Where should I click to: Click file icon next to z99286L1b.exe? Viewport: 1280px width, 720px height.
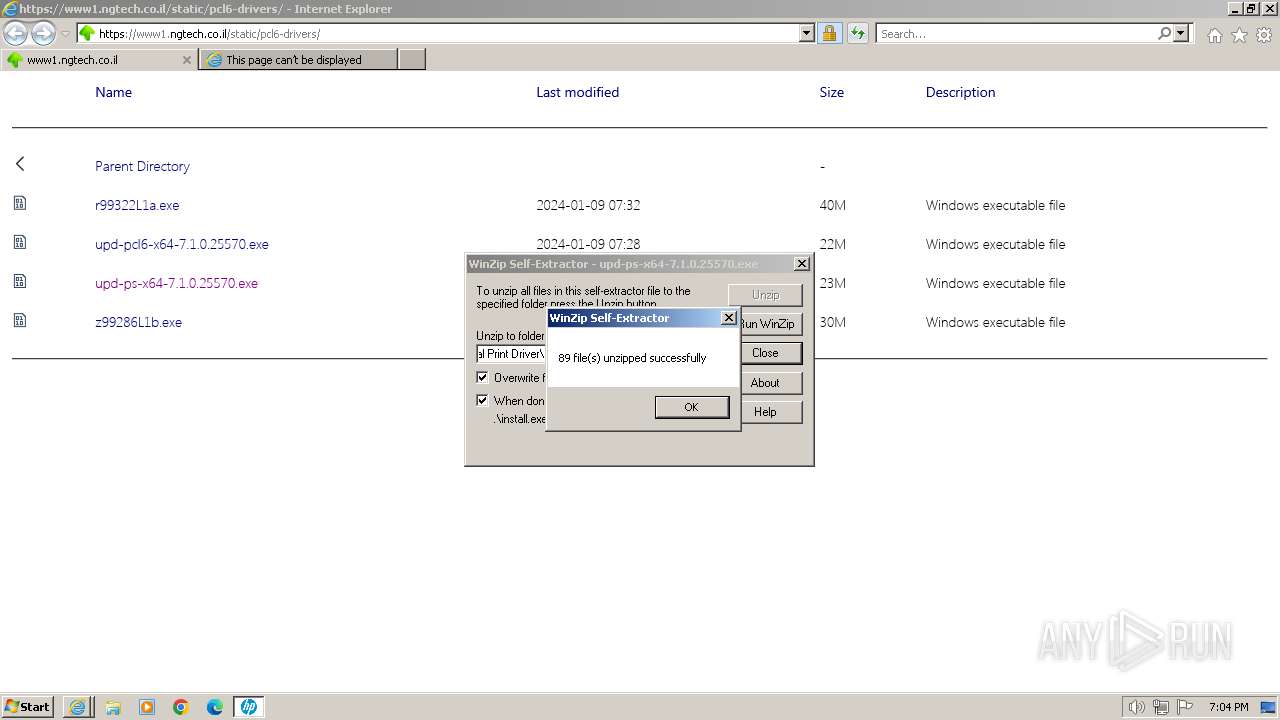click(20, 320)
